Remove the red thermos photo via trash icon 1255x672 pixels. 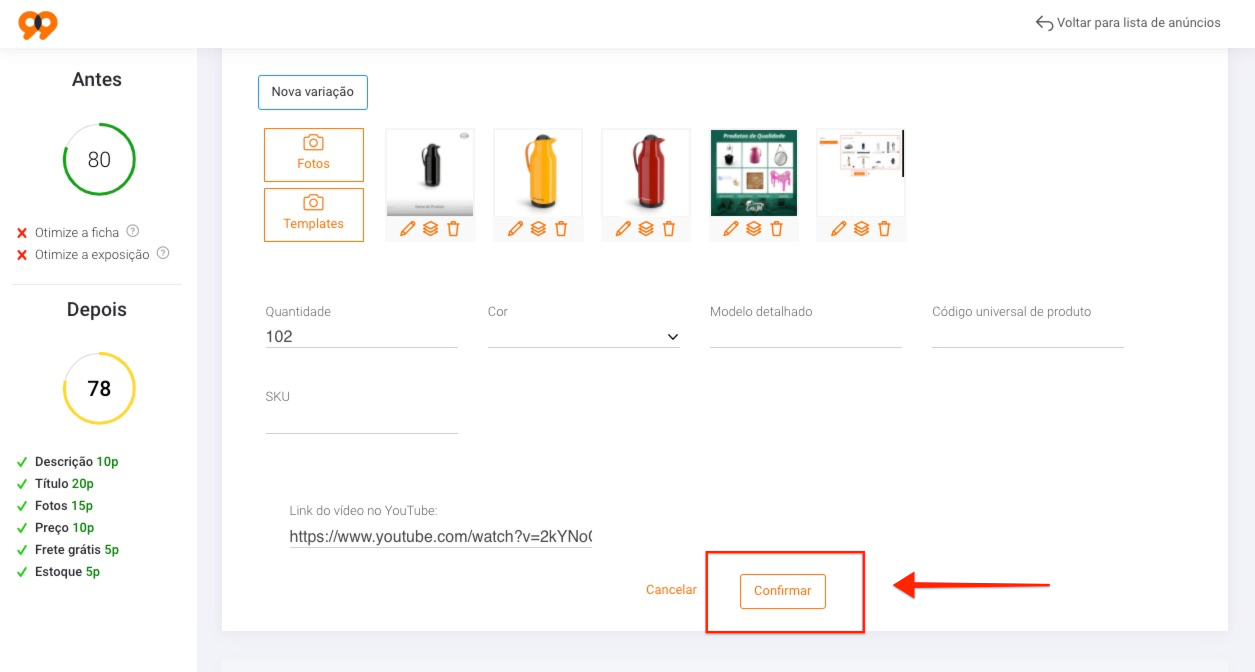(x=669, y=228)
